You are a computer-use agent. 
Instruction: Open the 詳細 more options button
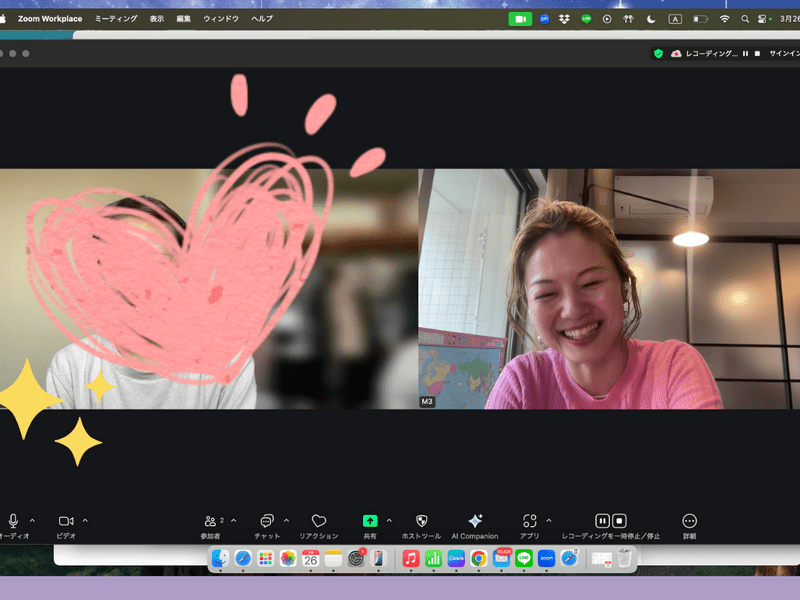(x=689, y=521)
